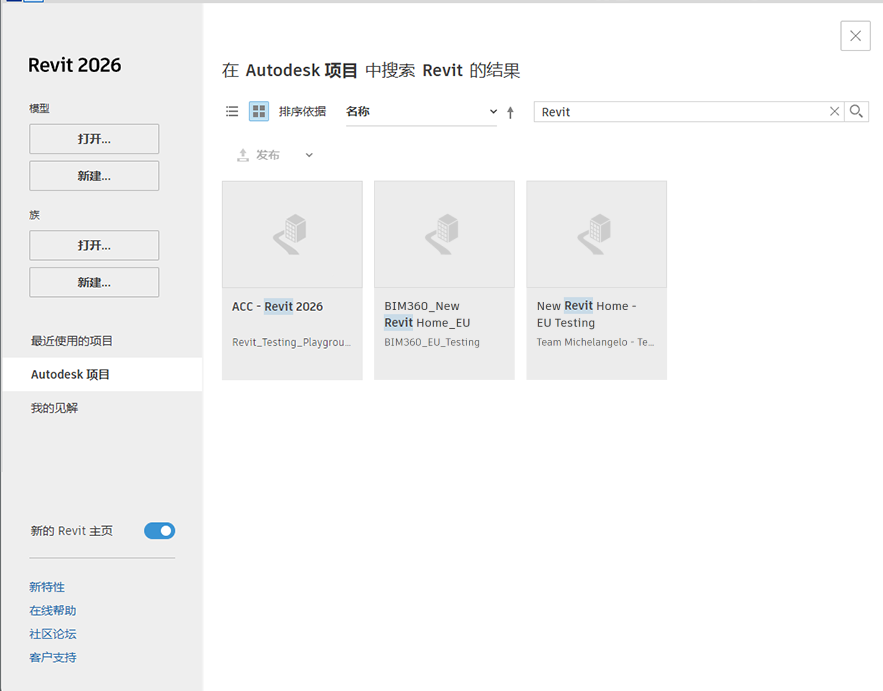Image resolution: width=883 pixels, height=691 pixels.
Task: Click 新建 under 模型
Action: coord(94,176)
